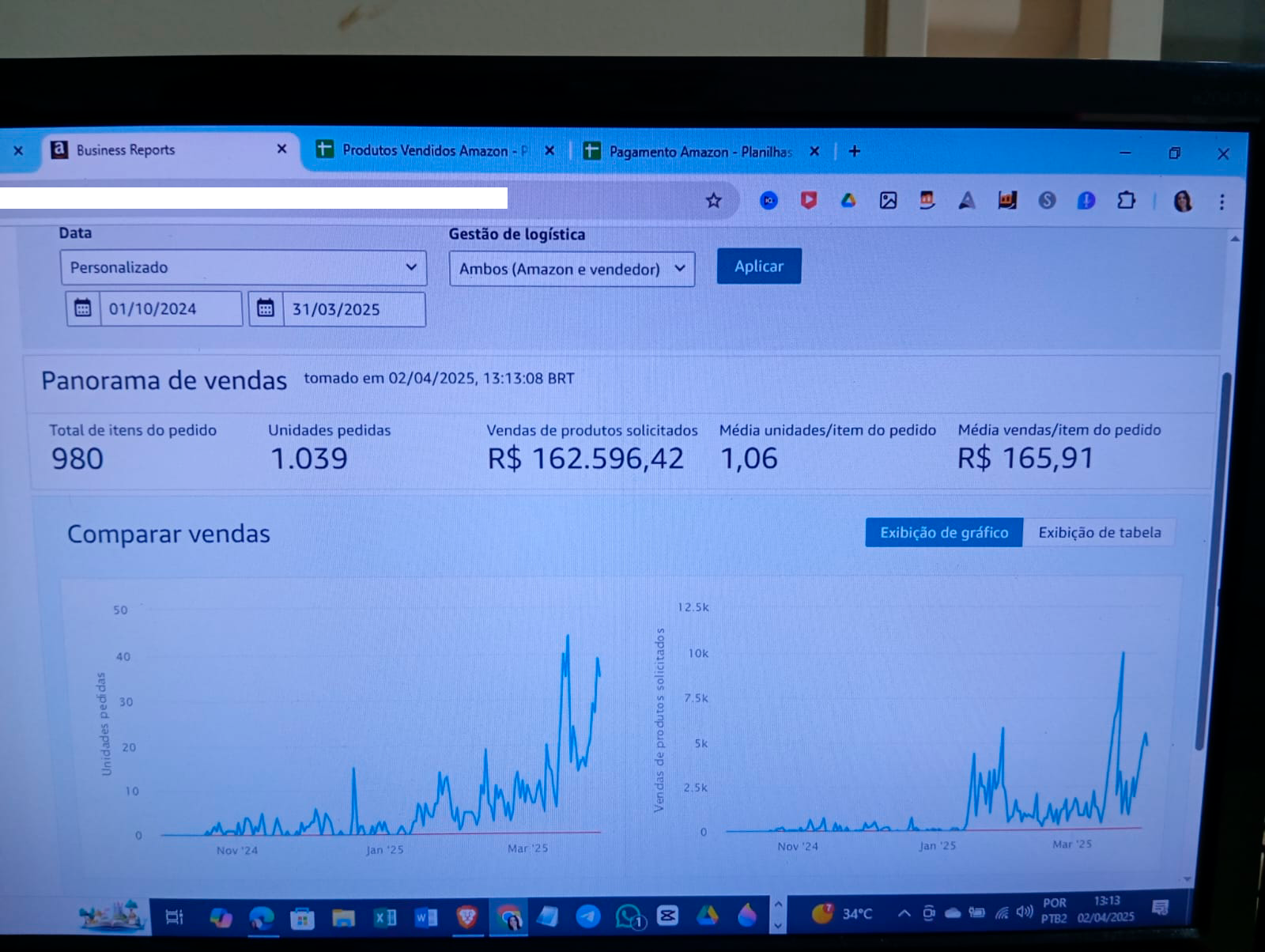Viewport: 1265px width, 952px height.
Task: Bookmark this page with the star icon
Action: 713,201
